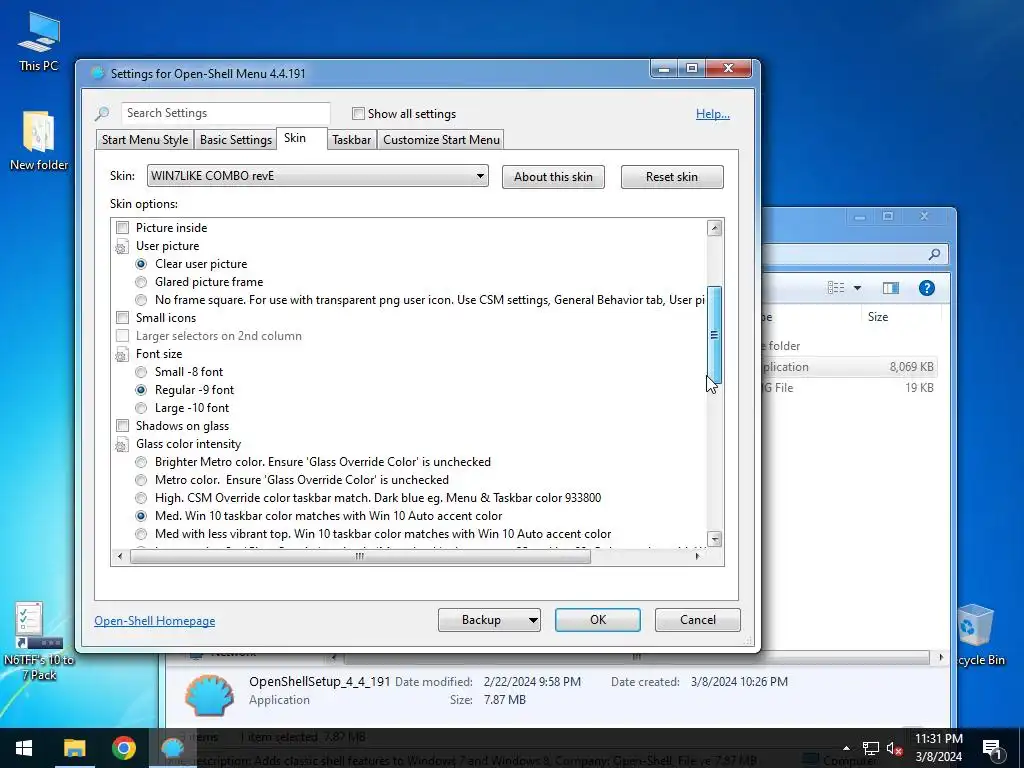Open the Skin dropdown list
This screenshot has width=1024, height=768.
click(x=317, y=176)
